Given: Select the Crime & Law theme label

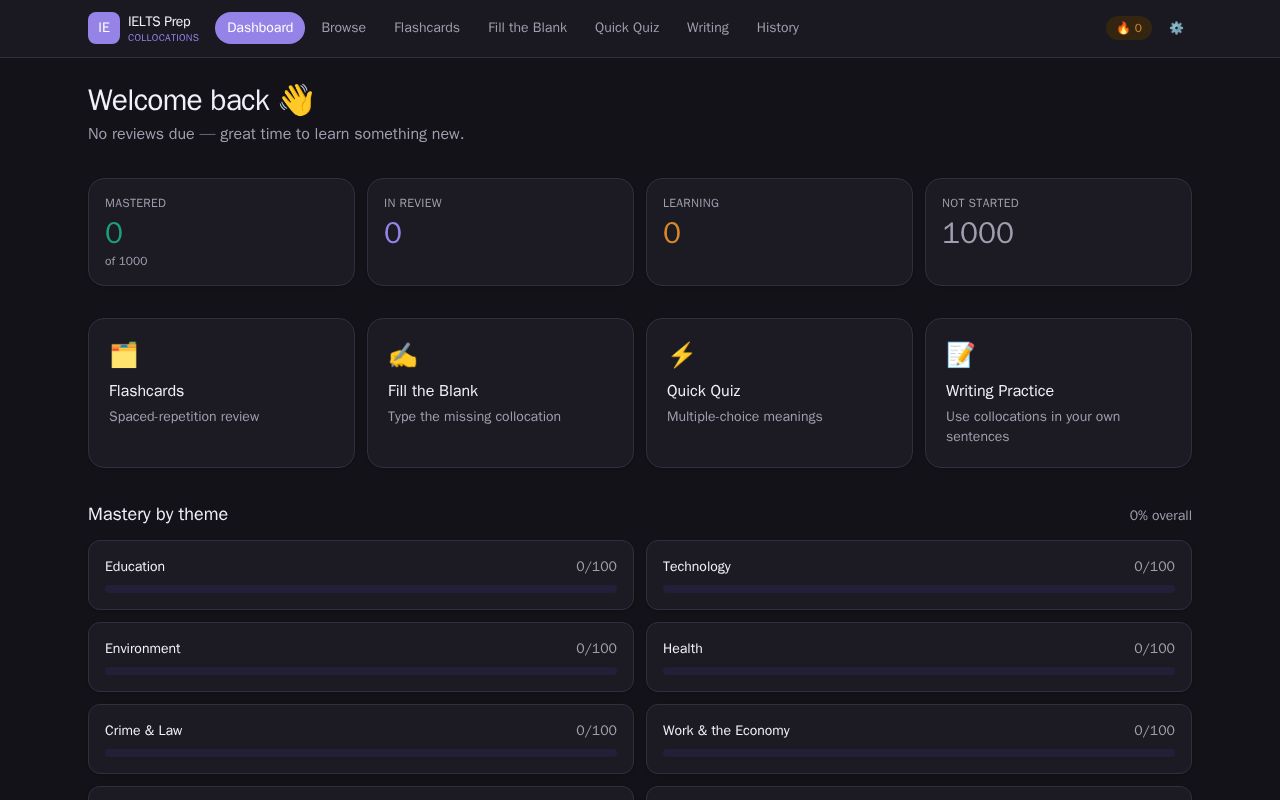Looking at the screenshot, I should coord(144,730).
